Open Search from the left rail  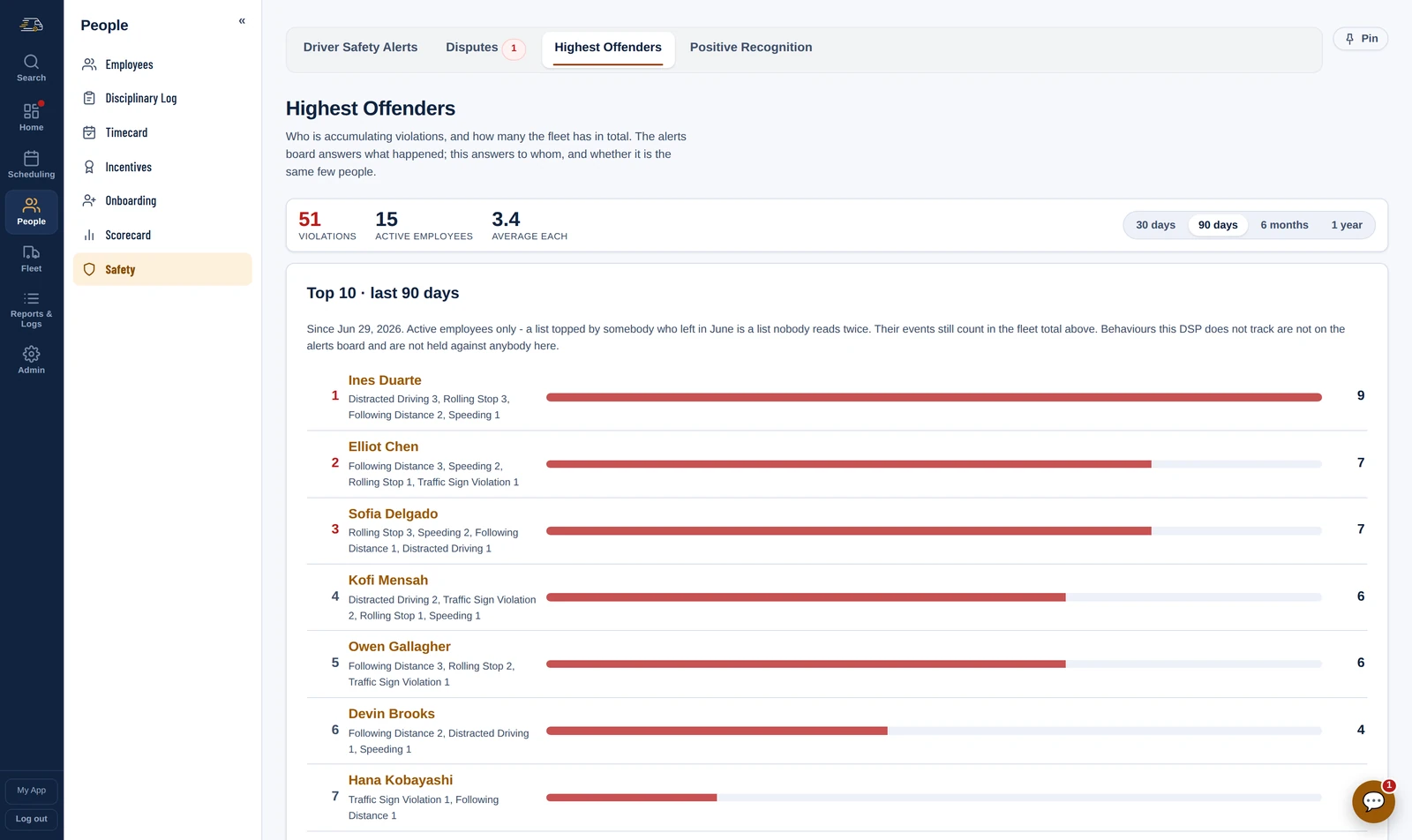click(31, 68)
